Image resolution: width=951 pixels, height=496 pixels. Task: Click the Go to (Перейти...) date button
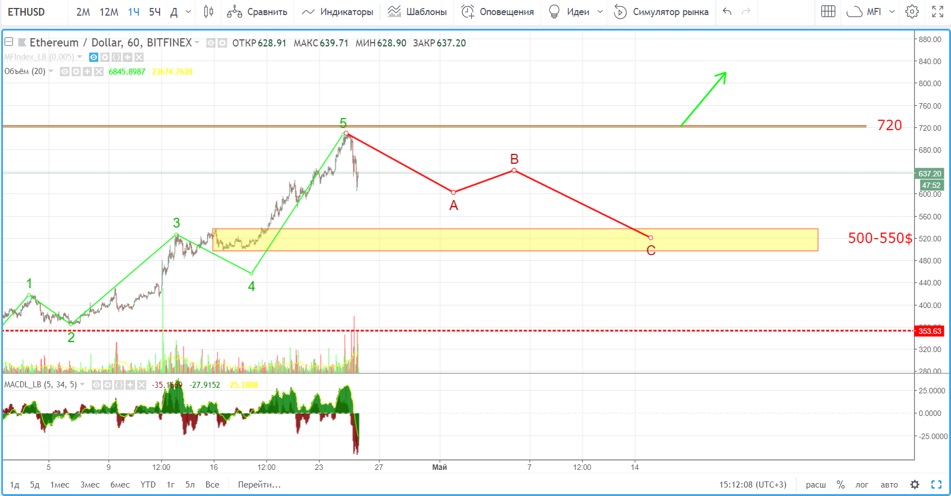[261, 485]
